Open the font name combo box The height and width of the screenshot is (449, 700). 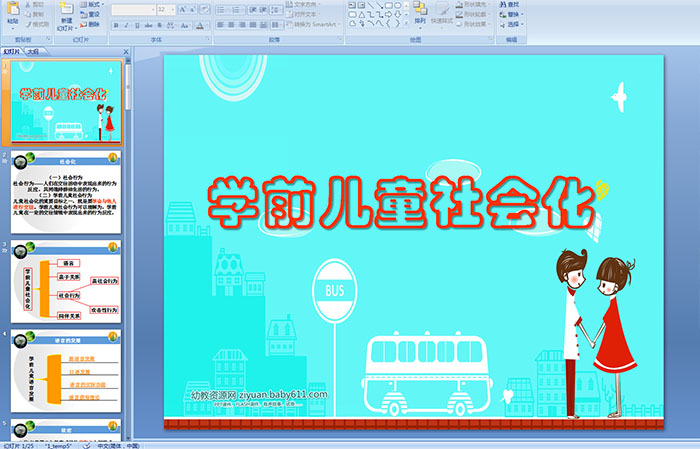click(133, 9)
